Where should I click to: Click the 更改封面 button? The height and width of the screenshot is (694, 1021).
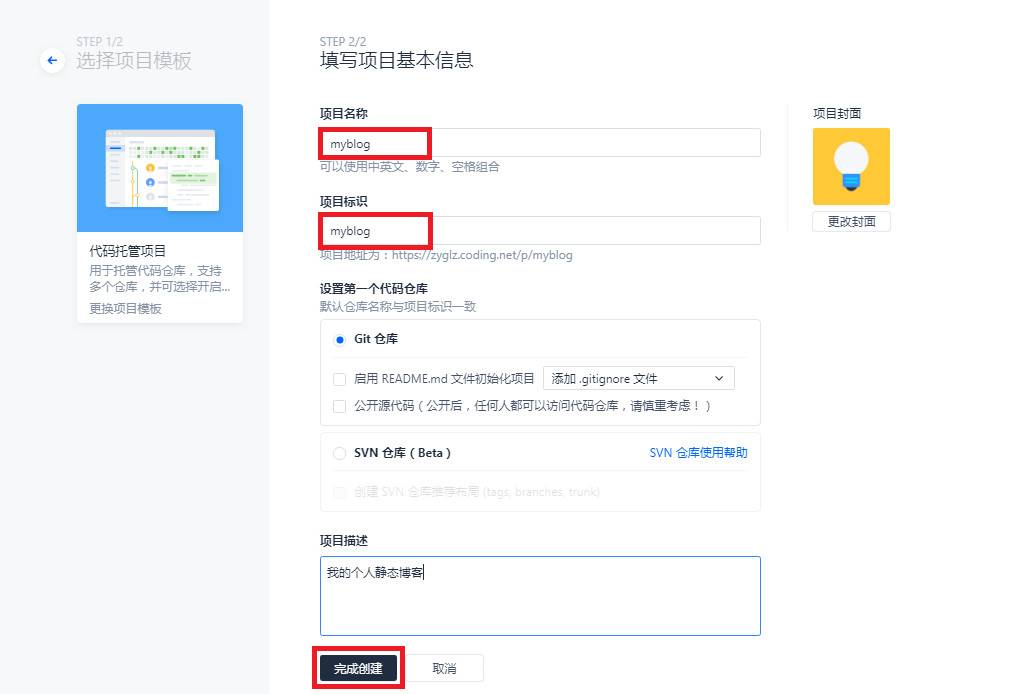(x=851, y=221)
